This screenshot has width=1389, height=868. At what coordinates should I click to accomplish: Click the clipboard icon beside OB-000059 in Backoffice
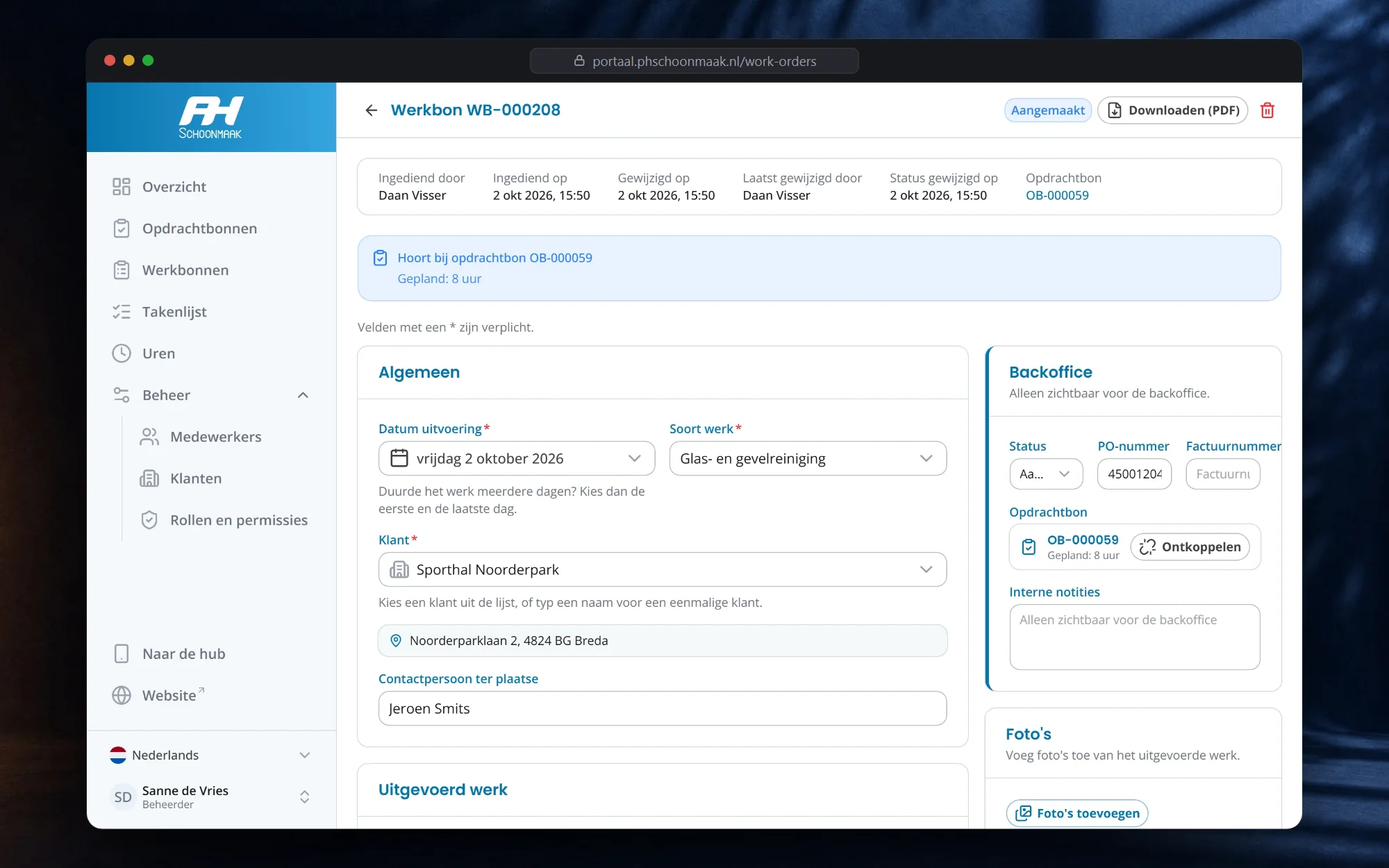pyautogui.click(x=1029, y=546)
